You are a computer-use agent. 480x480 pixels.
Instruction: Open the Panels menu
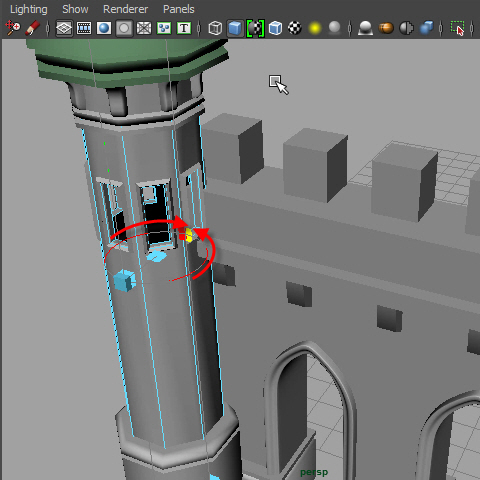click(179, 9)
